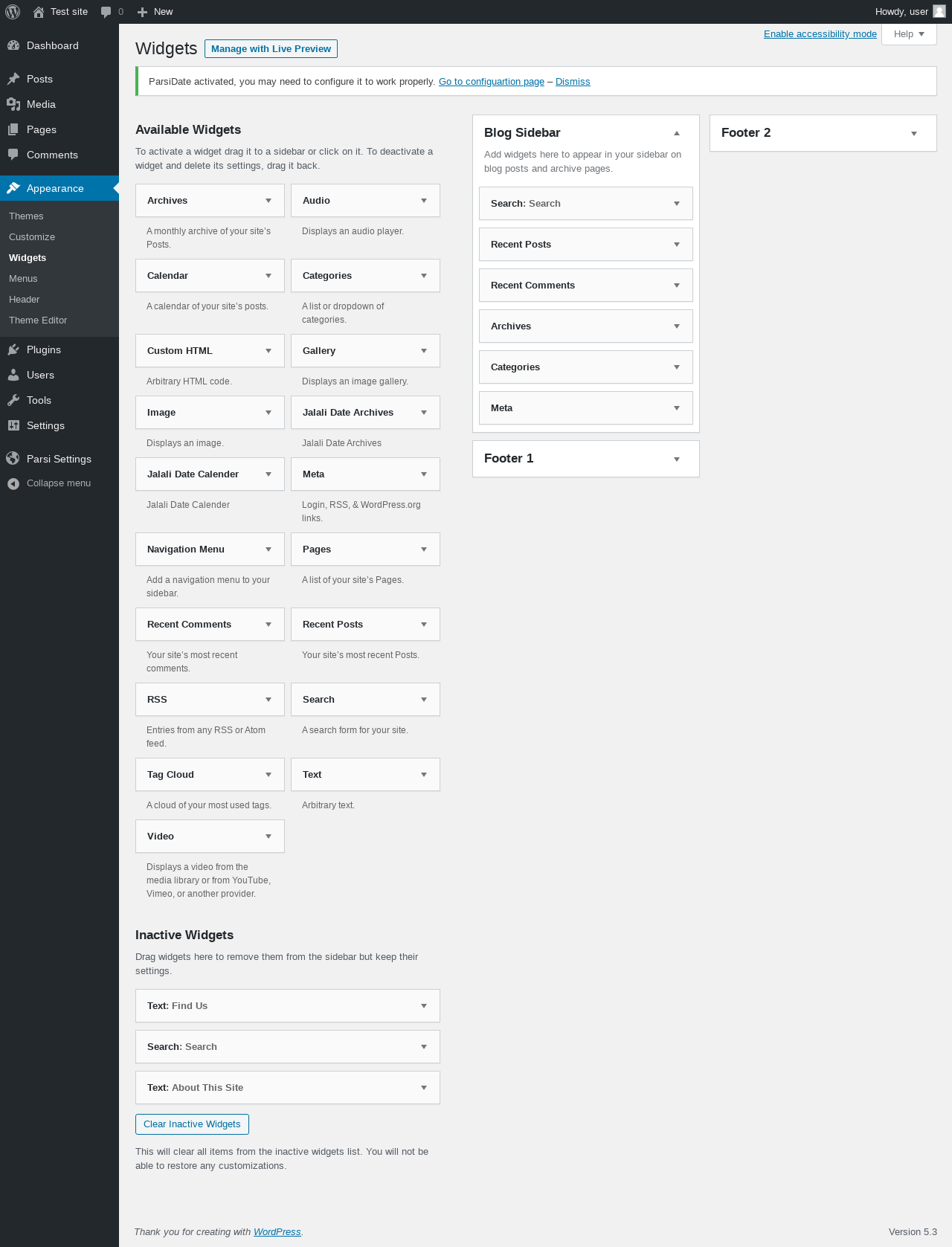Screen dimensions: 952x1247
Task: Expand the Audio available widget
Action: (424, 201)
